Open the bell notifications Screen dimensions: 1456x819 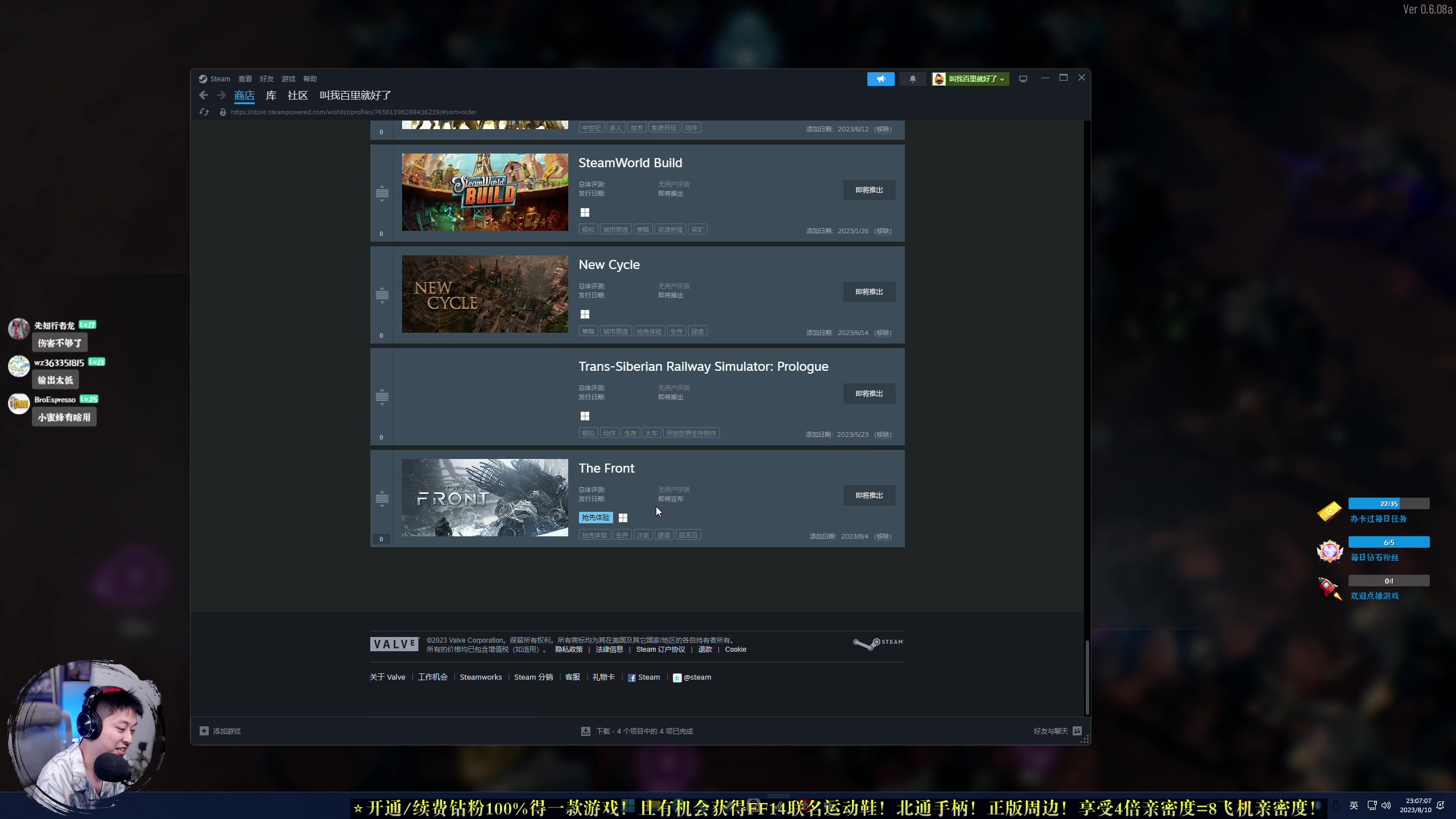[912, 79]
